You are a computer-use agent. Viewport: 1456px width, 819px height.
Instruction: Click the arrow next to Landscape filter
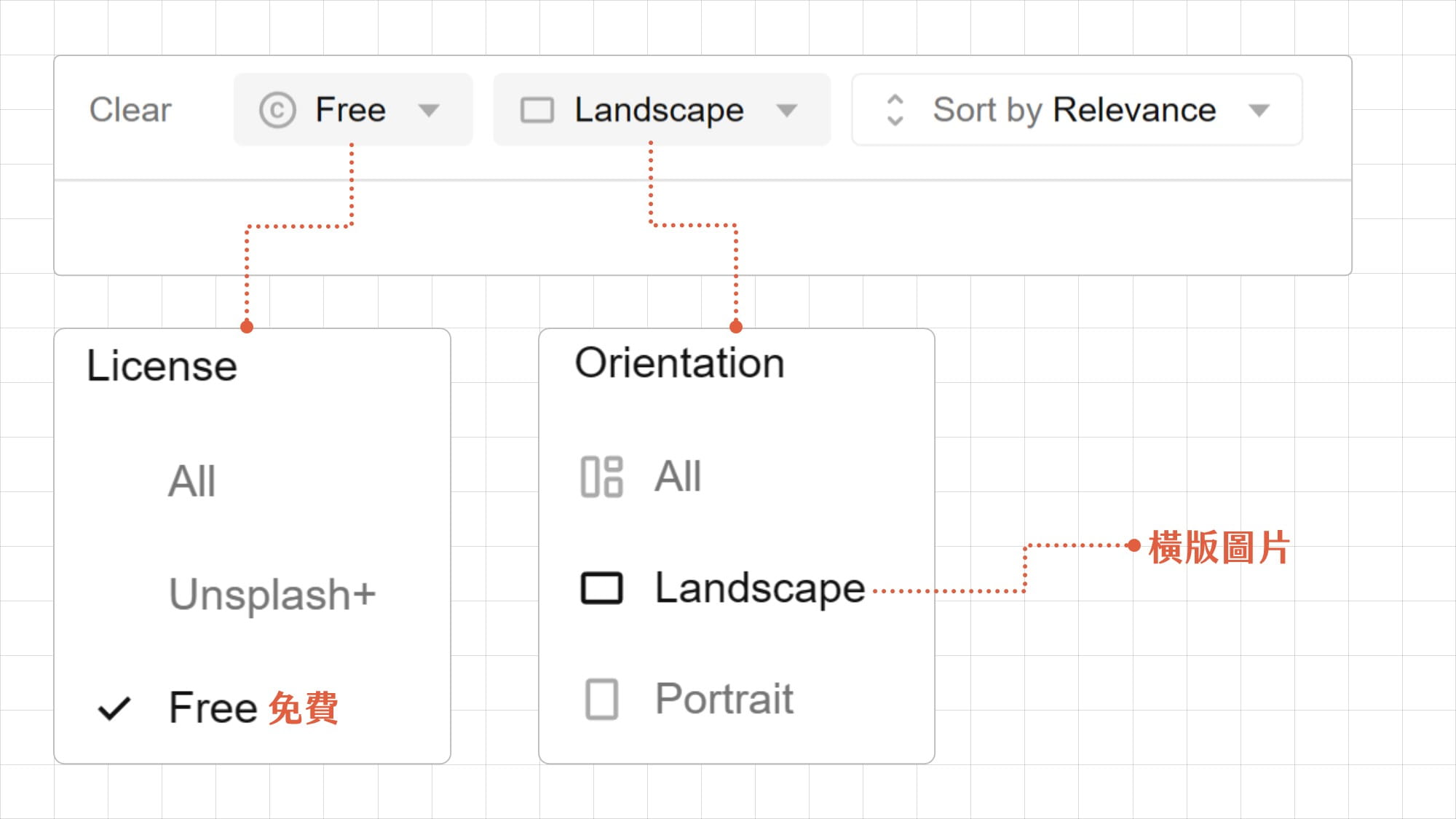pyautogui.click(x=786, y=111)
